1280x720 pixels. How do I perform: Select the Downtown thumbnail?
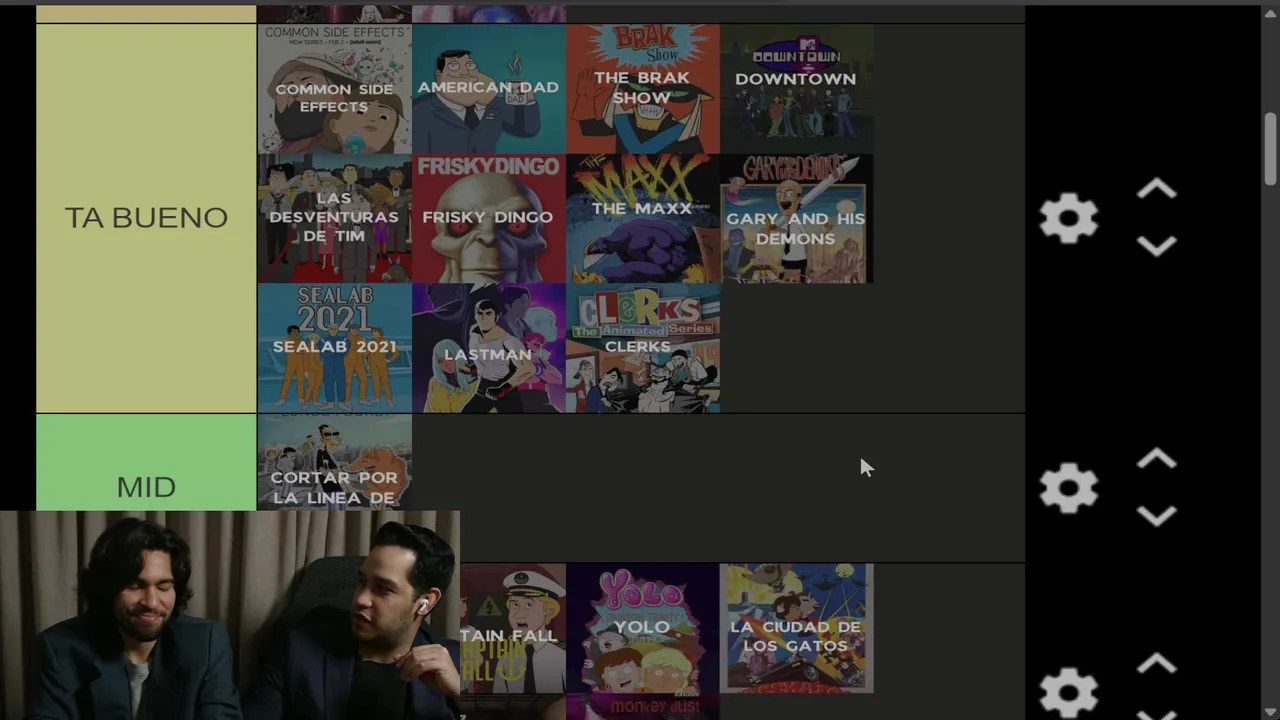point(797,89)
